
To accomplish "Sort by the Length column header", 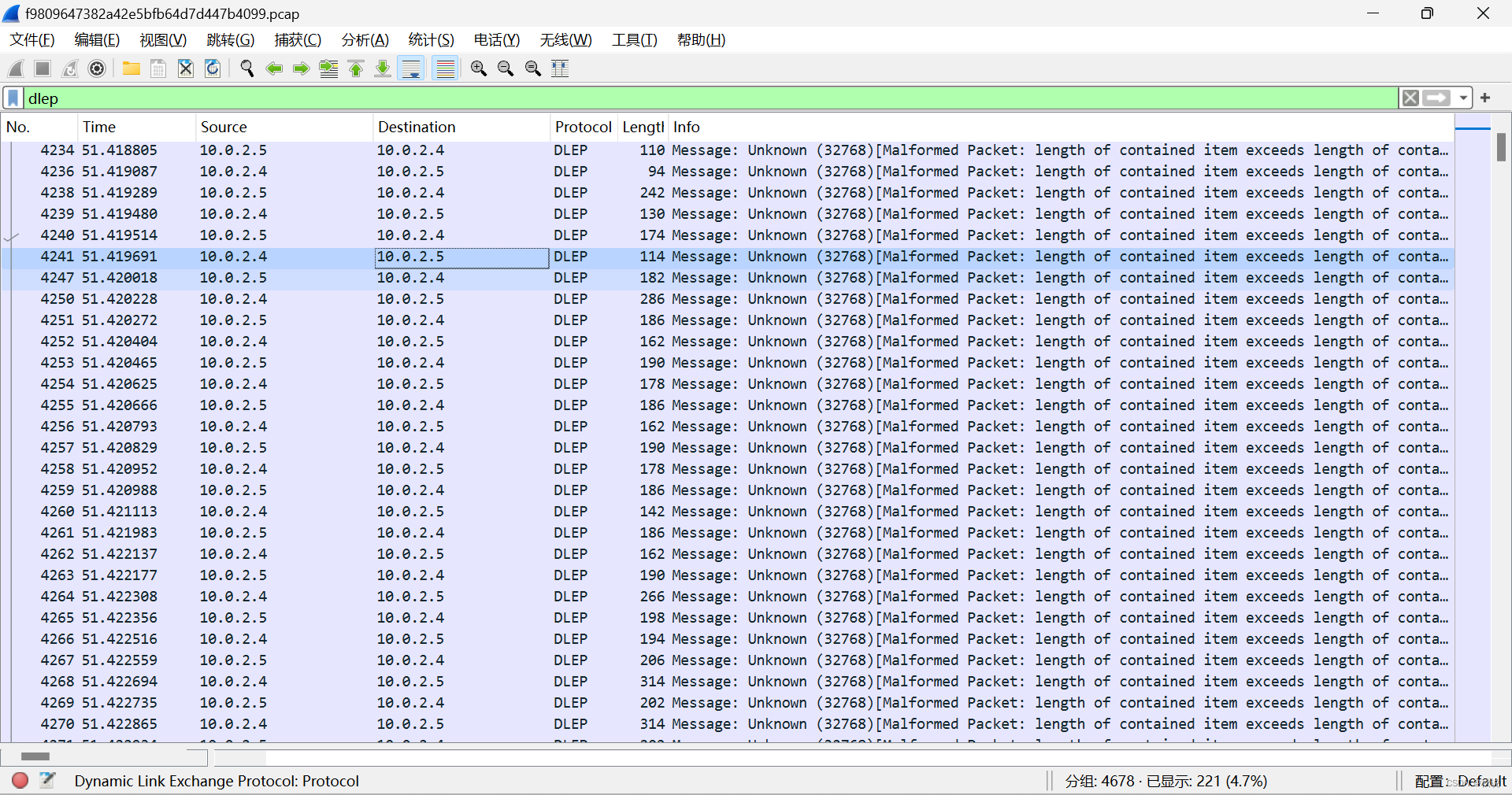I will click(x=643, y=127).
